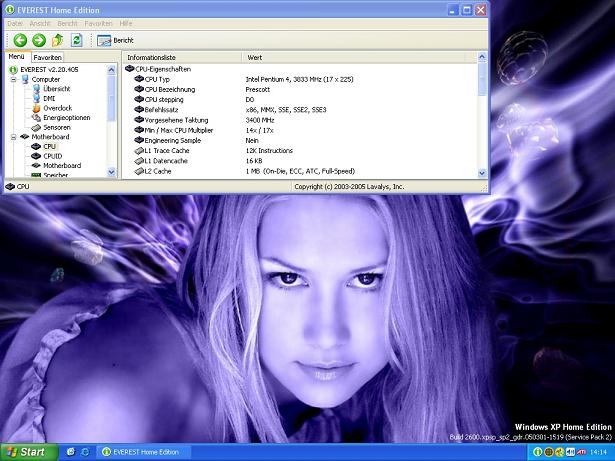Click the first quick launch icon
Screen dimensions: 615x461
point(71,452)
